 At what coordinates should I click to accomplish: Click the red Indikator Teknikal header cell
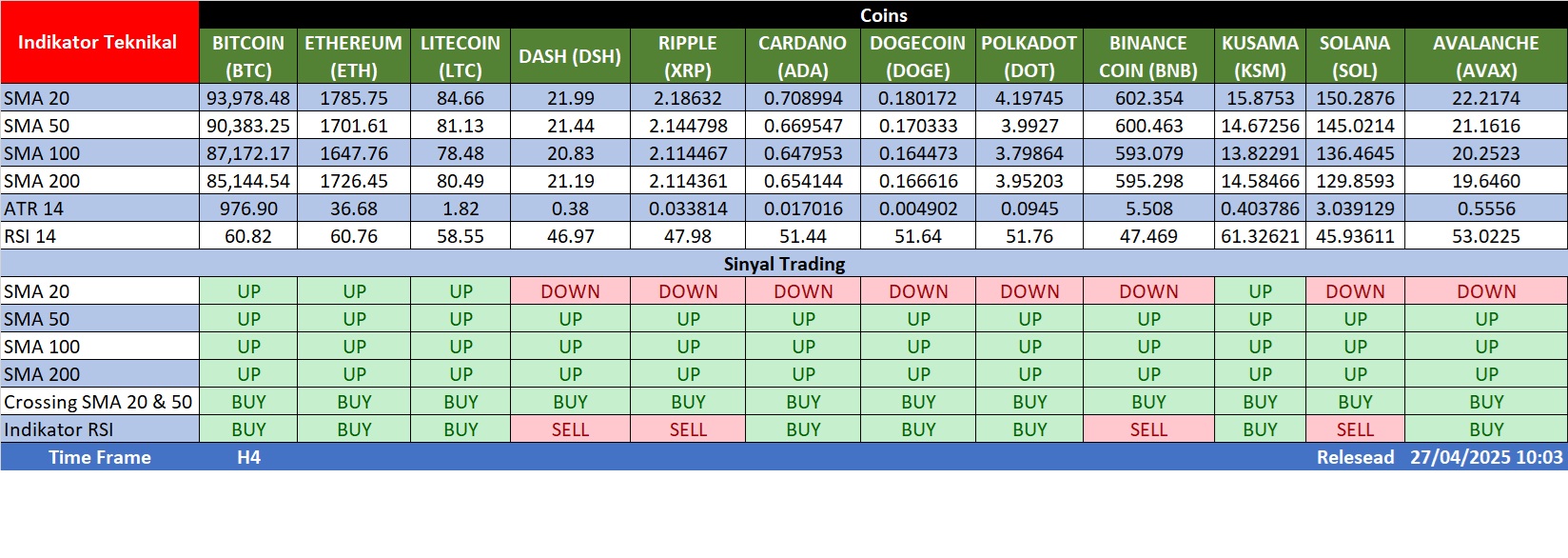(x=99, y=43)
